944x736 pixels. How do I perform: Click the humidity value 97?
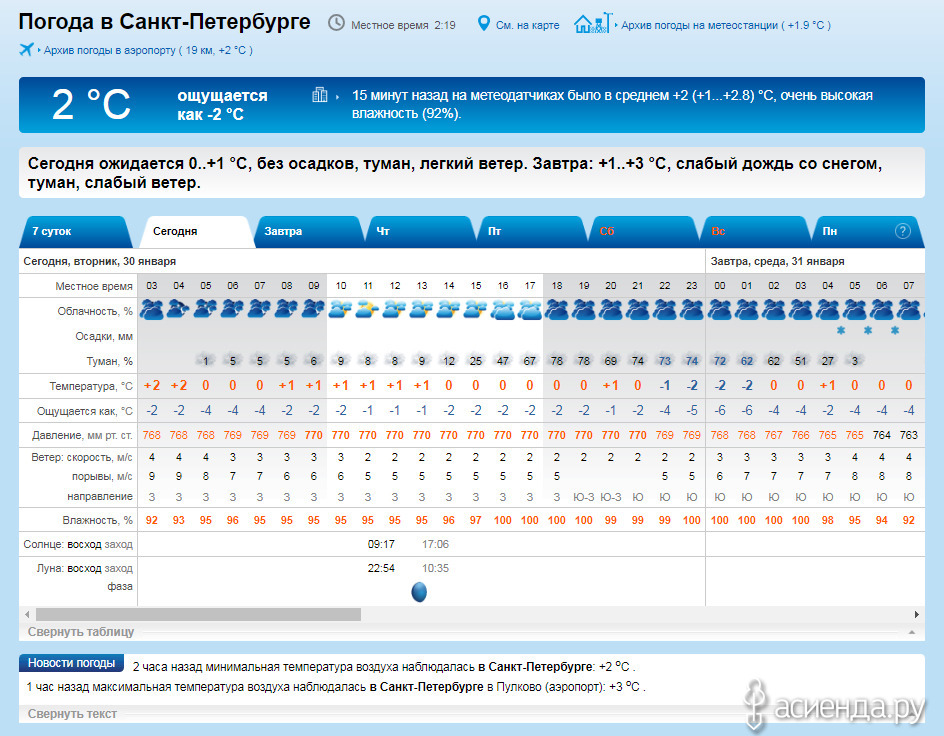coord(476,520)
